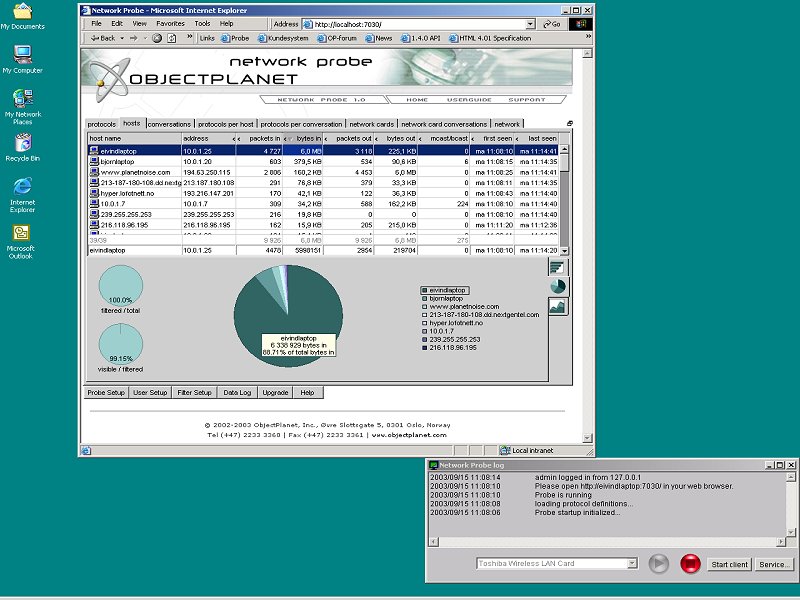
Task: Click the Filter Setup button
Action: (194, 392)
